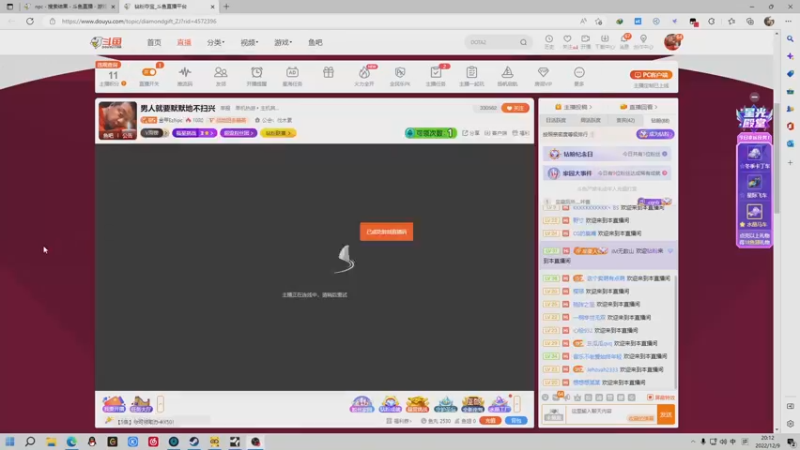Toggle the 直播开关 live switch
The height and width of the screenshot is (450, 800).
(x=149, y=72)
